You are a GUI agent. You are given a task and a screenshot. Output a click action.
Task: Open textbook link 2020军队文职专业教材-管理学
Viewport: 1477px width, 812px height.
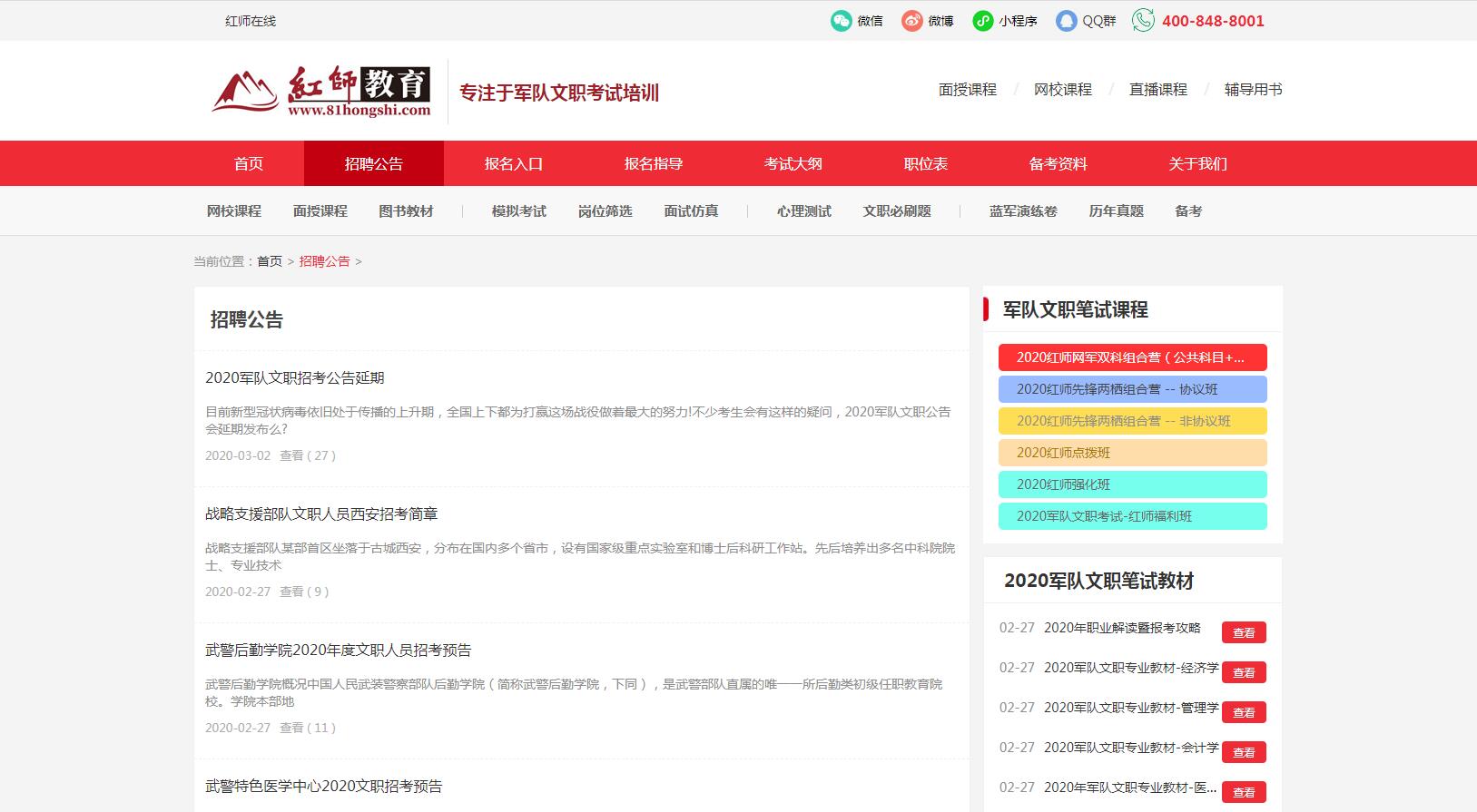tap(1131, 708)
